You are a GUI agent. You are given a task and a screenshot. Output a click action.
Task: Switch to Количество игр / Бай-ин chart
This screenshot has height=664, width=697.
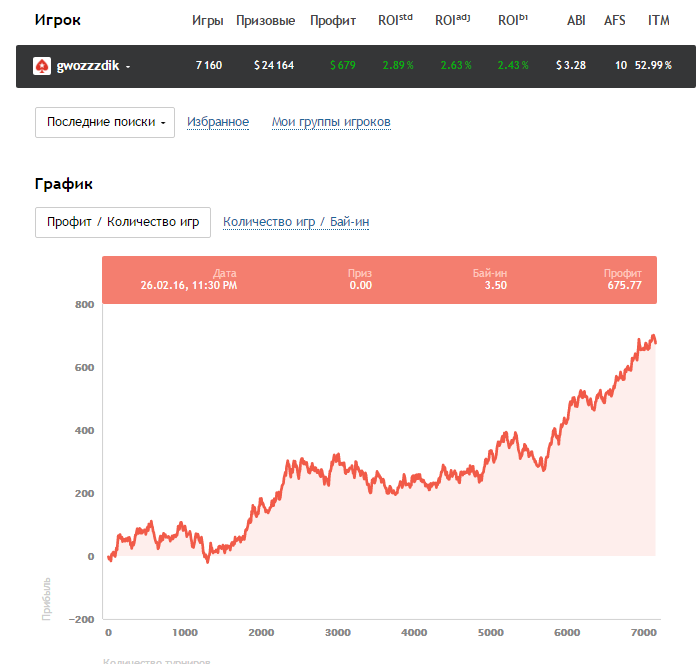[296, 222]
